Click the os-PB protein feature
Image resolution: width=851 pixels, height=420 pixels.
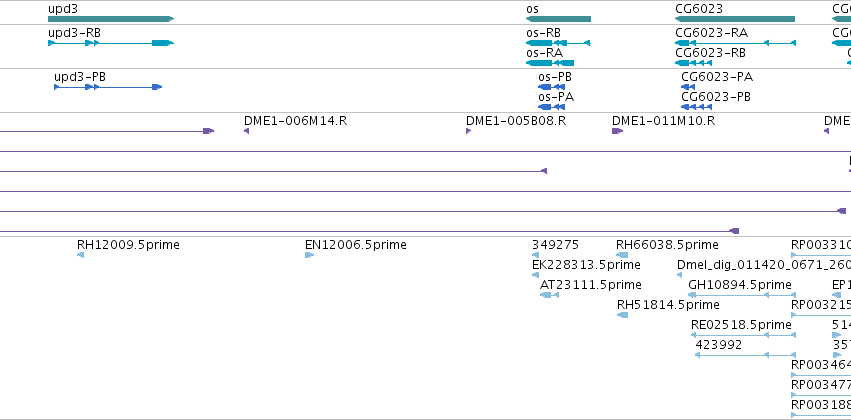[551, 87]
